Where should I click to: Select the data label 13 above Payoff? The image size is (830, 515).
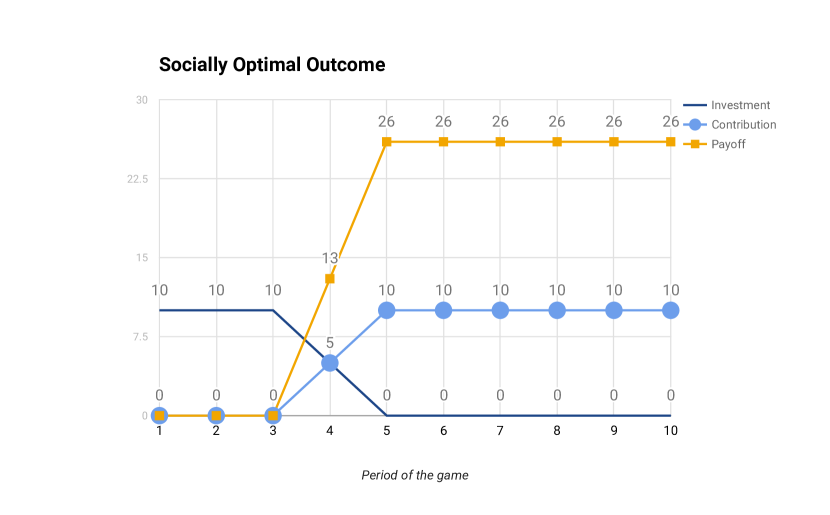(x=330, y=258)
